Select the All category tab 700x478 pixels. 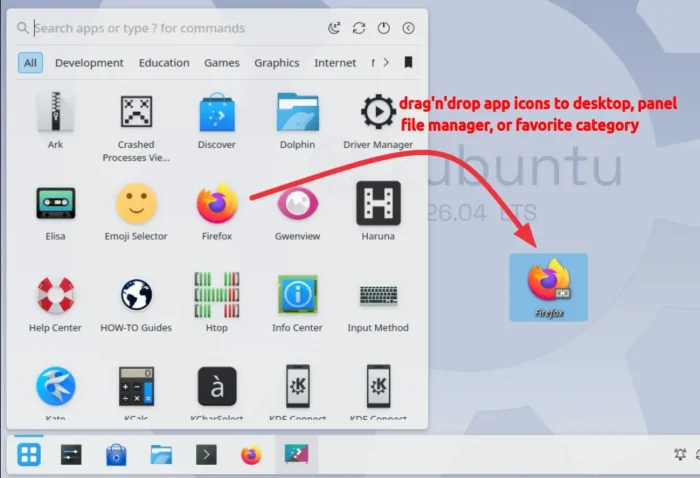[x=30, y=62]
